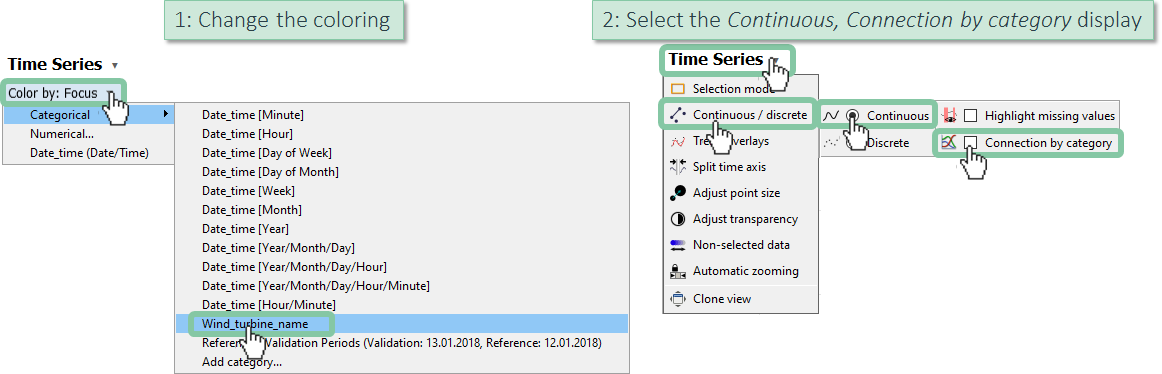
Task: Click the Automatic zooming icon
Action: coord(677,271)
